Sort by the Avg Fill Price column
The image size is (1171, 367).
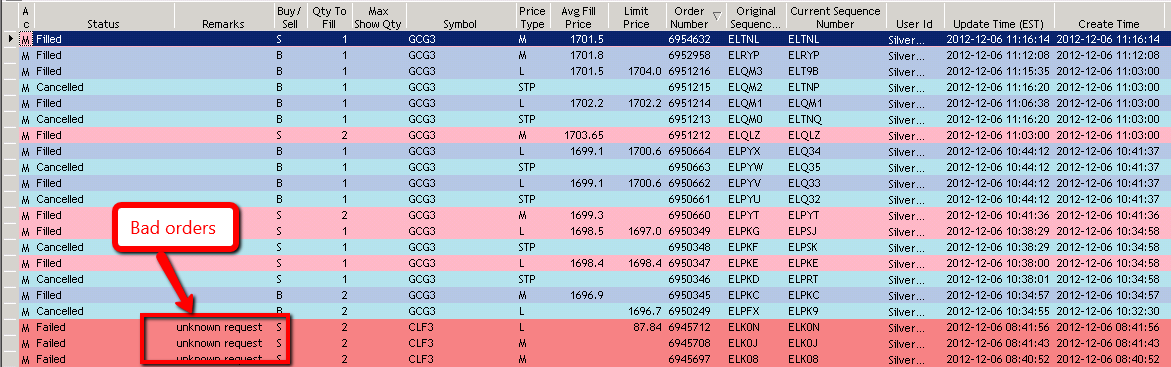pos(580,17)
